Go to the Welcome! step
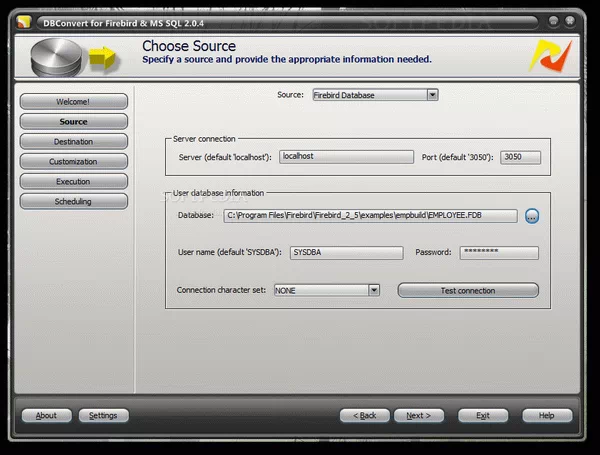This screenshot has height=455, width=600. pyautogui.click(x=73, y=101)
